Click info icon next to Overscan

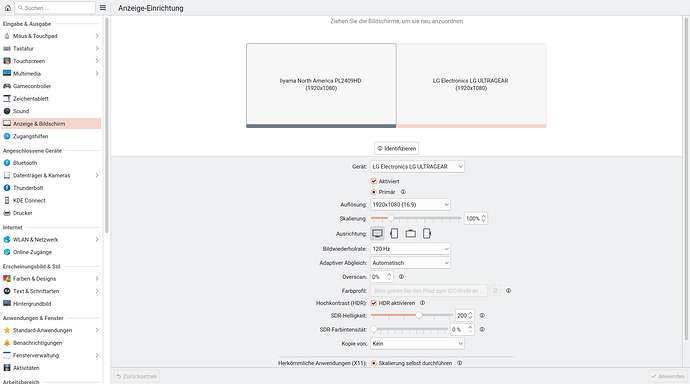tap(401, 277)
